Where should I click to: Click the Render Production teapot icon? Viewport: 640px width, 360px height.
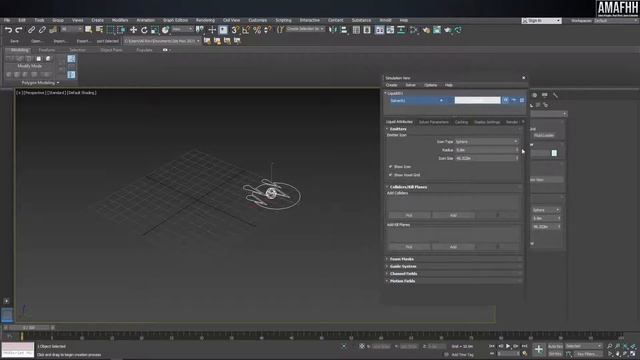pyautogui.click(x=448, y=30)
